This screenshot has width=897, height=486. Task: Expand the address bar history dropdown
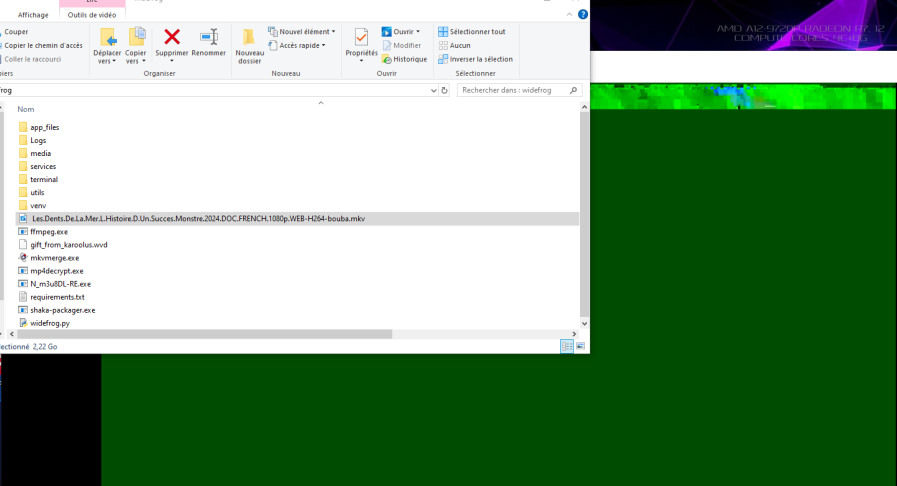point(433,90)
